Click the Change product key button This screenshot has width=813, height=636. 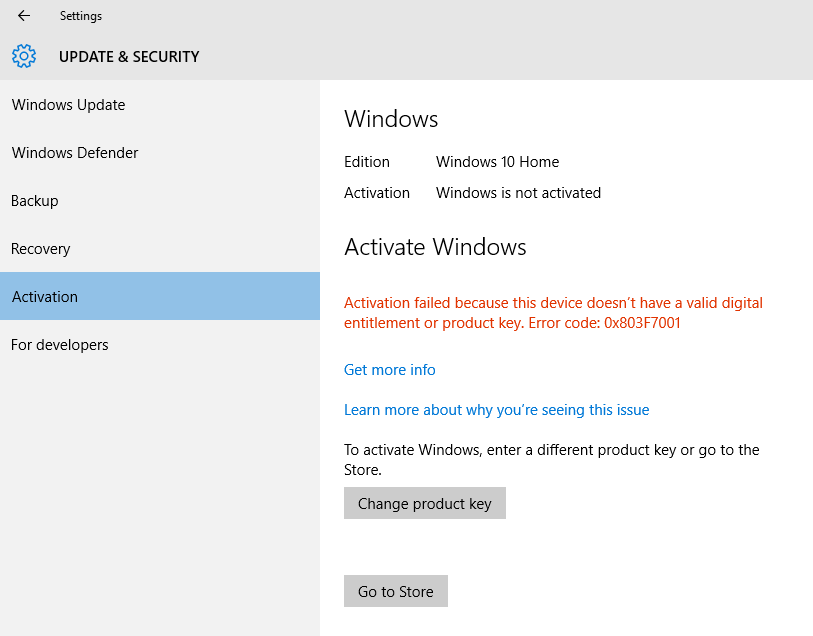pos(425,503)
